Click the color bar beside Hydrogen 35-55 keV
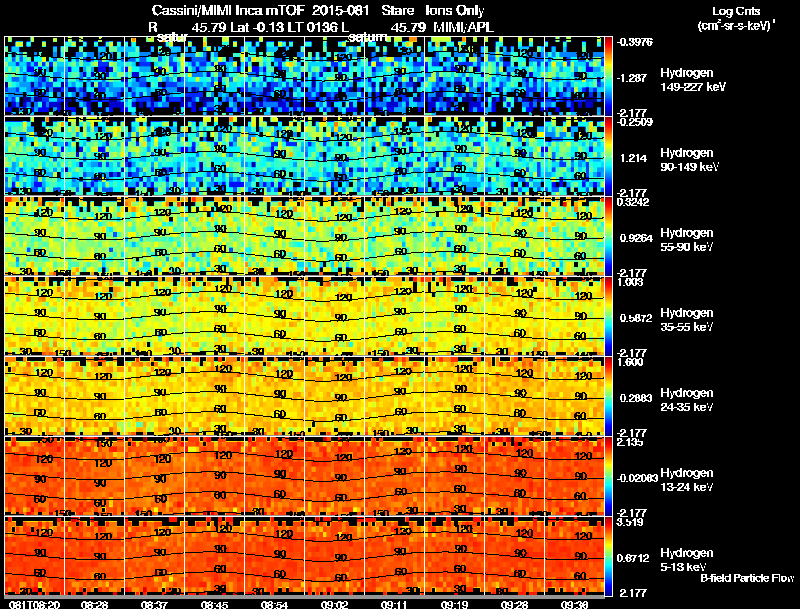 click(608, 316)
